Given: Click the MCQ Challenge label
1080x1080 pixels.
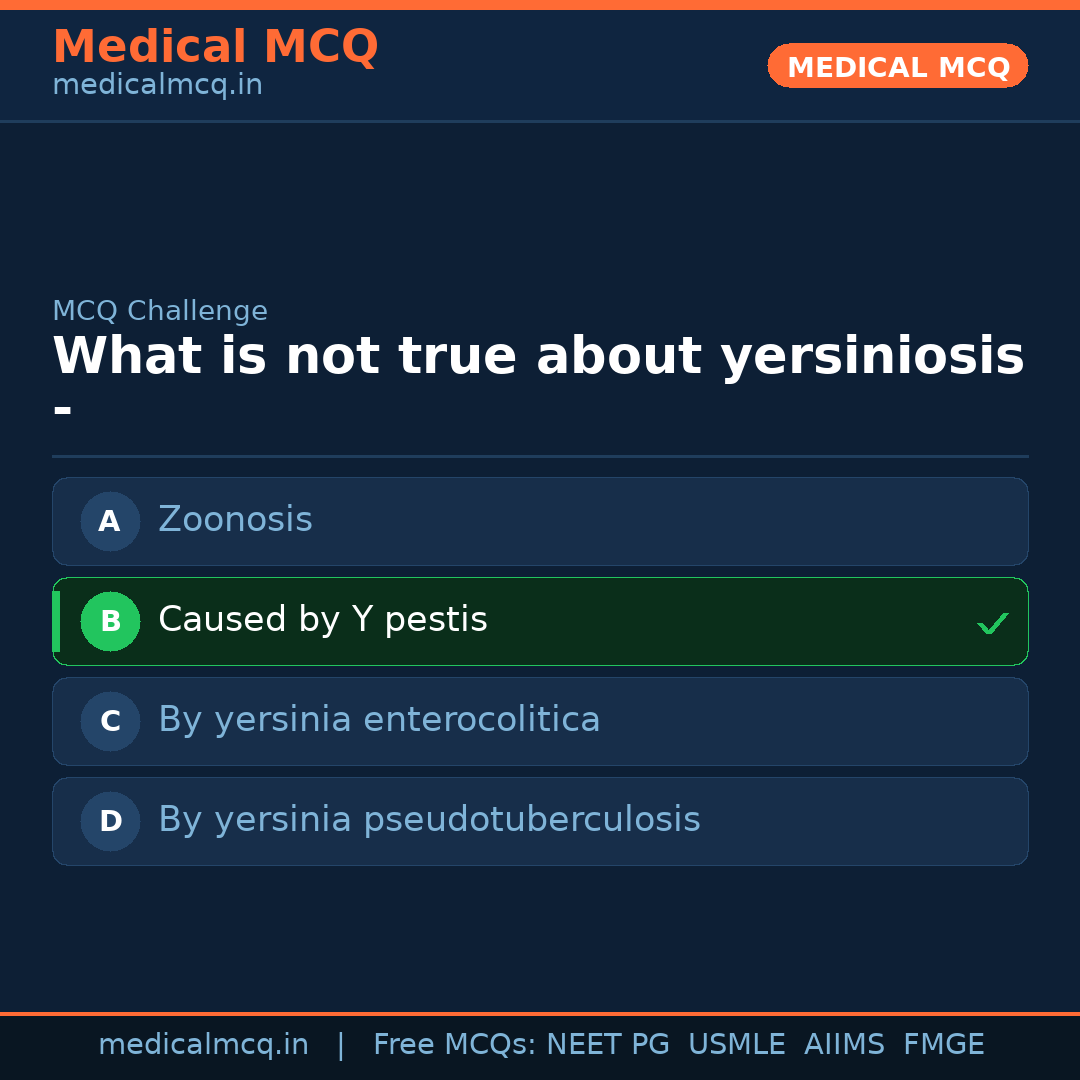Looking at the screenshot, I should (x=160, y=311).
